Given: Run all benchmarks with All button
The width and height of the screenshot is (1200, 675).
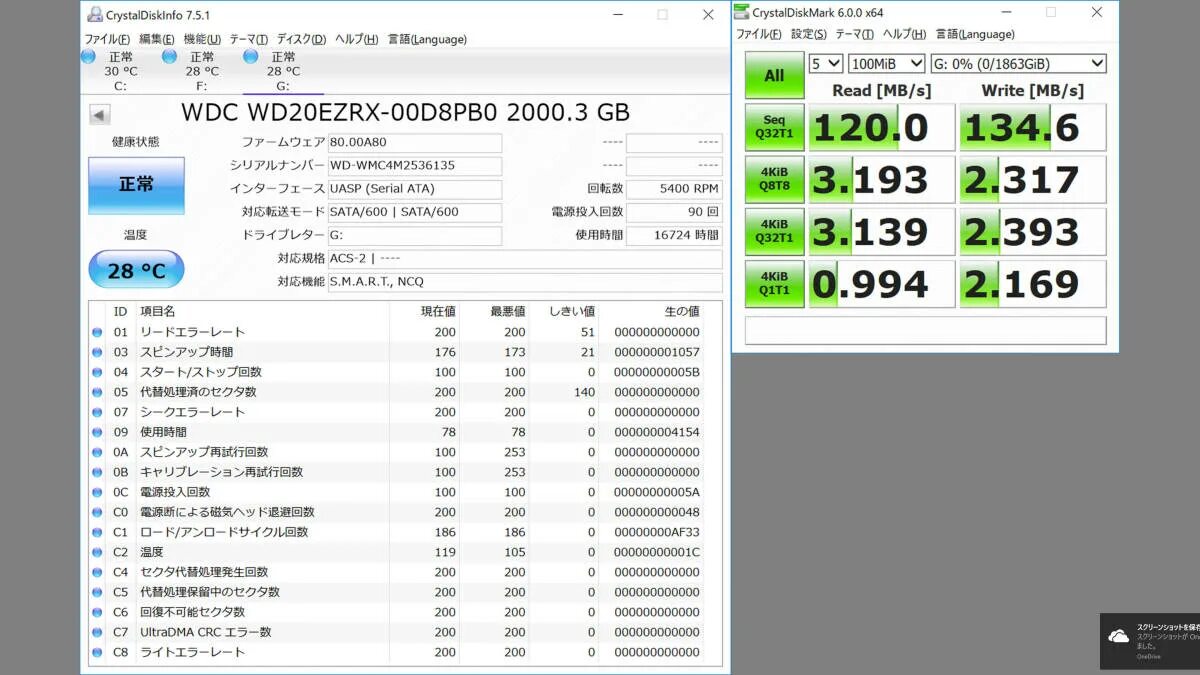Looking at the screenshot, I should pyautogui.click(x=774, y=75).
